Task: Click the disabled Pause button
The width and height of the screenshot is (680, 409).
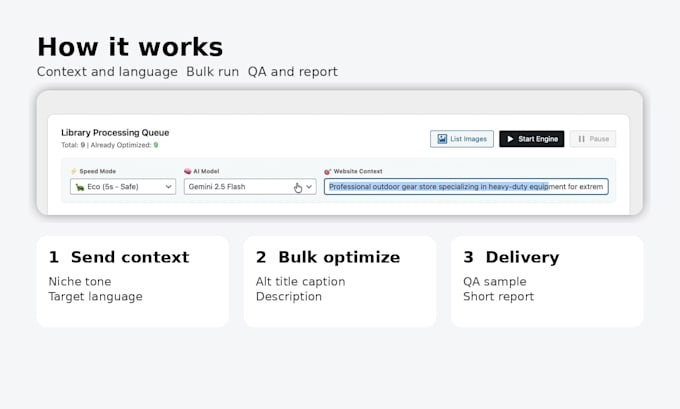Action: 593,139
